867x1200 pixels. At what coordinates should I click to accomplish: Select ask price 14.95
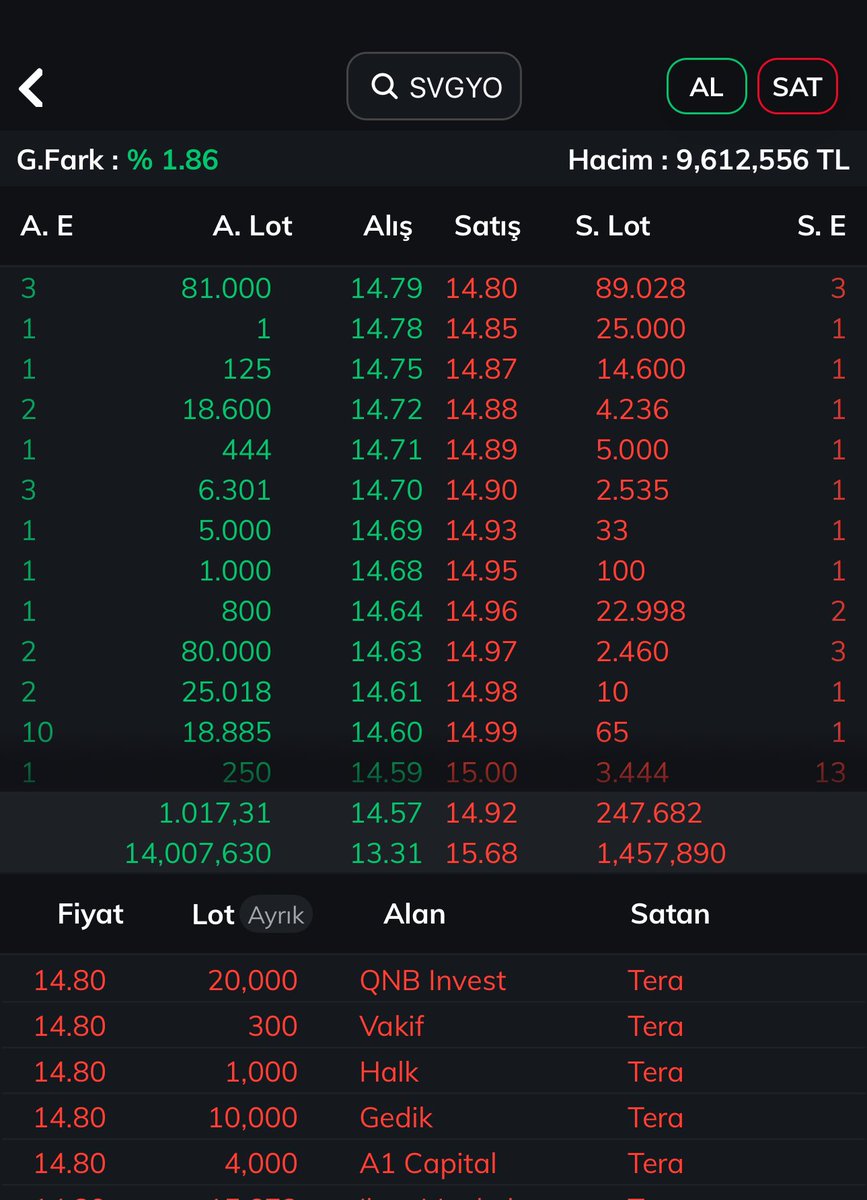tap(482, 571)
